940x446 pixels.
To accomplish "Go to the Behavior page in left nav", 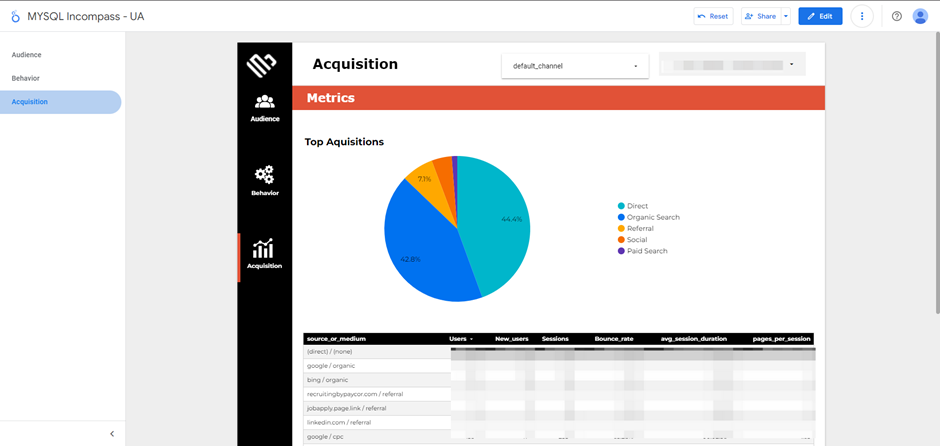I will 26,78.
